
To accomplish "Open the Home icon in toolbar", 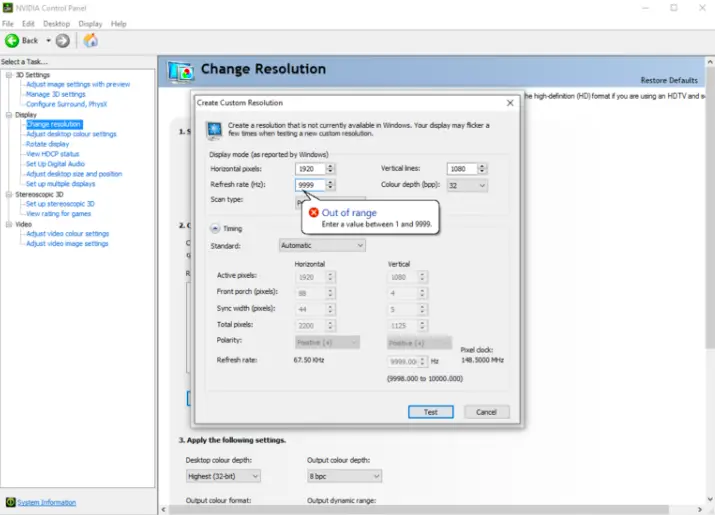I will click(x=90, y=41).
